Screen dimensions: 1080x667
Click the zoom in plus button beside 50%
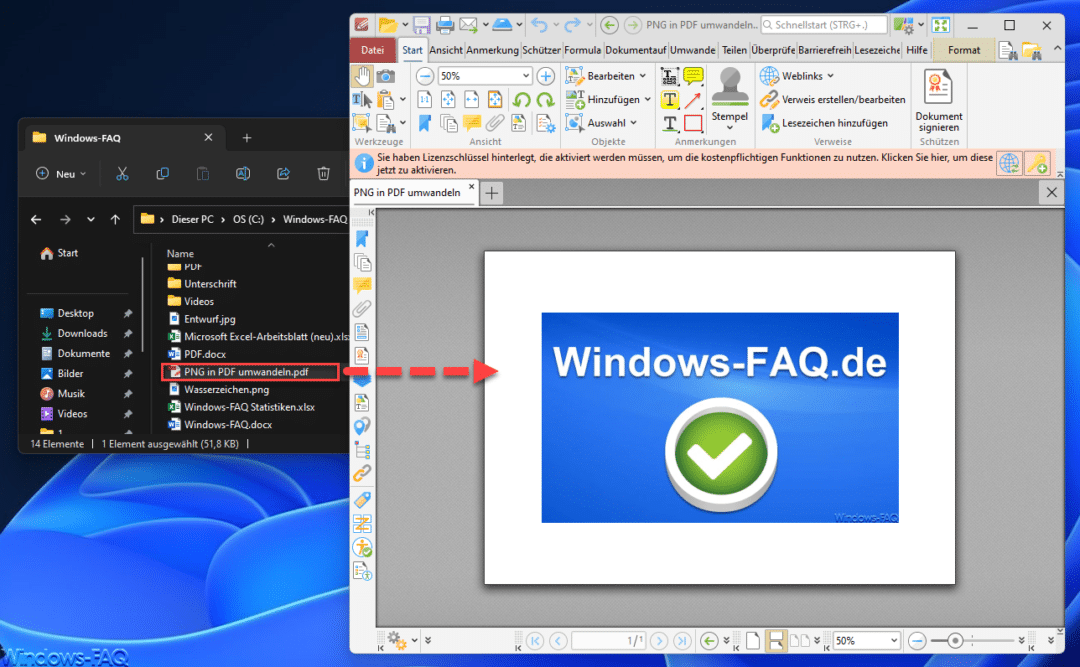[x=546, y=76]
